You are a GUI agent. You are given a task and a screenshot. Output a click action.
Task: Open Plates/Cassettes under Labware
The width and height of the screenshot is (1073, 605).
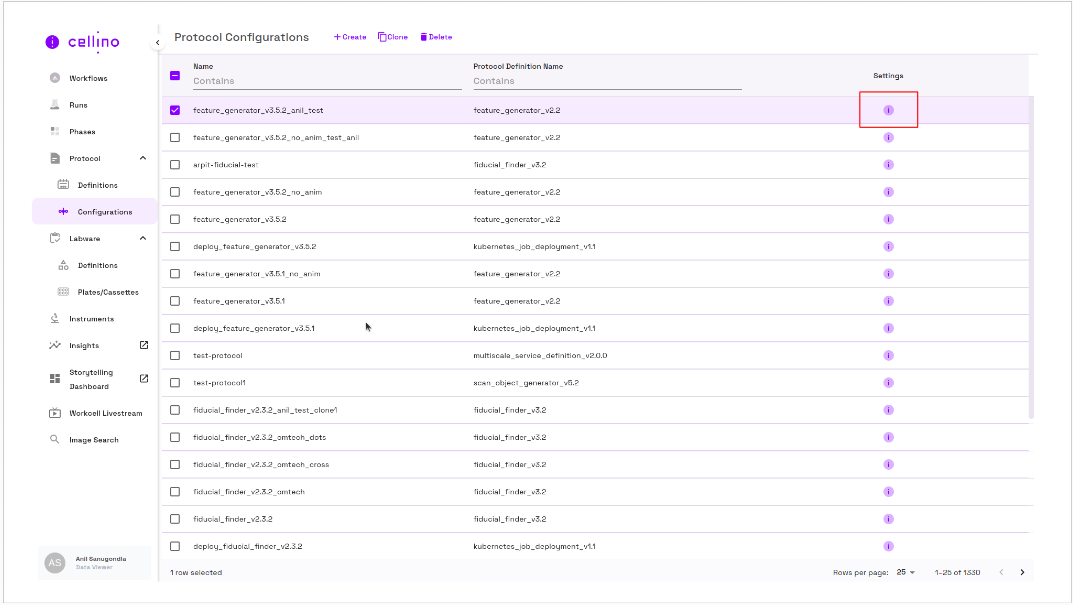click(108, 292)
